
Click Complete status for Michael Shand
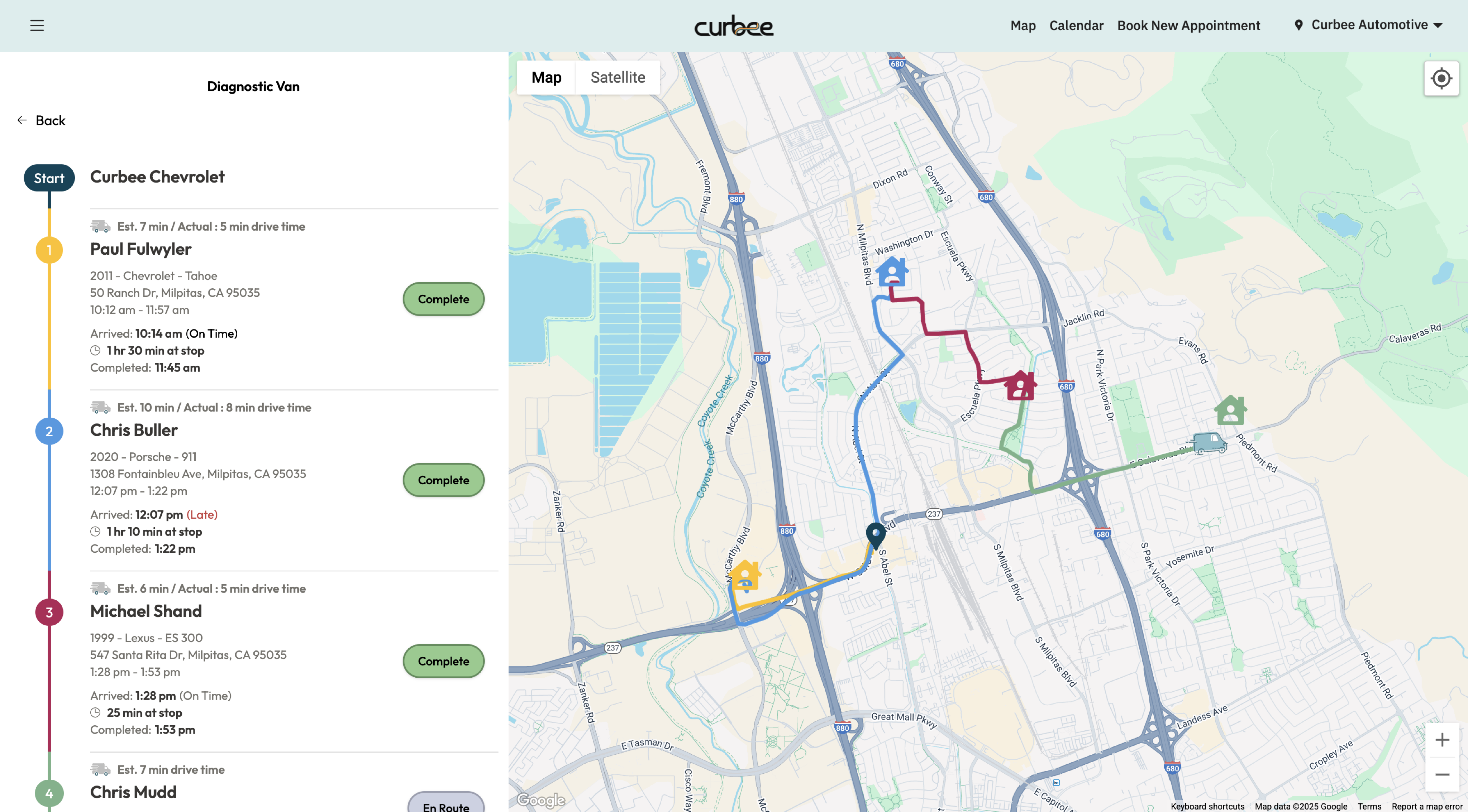[x=443, y=661]
